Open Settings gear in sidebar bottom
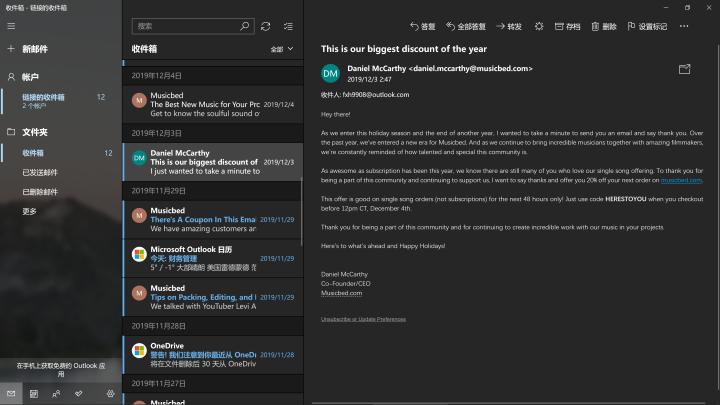720x405 pixels. (x=110, y=394)
